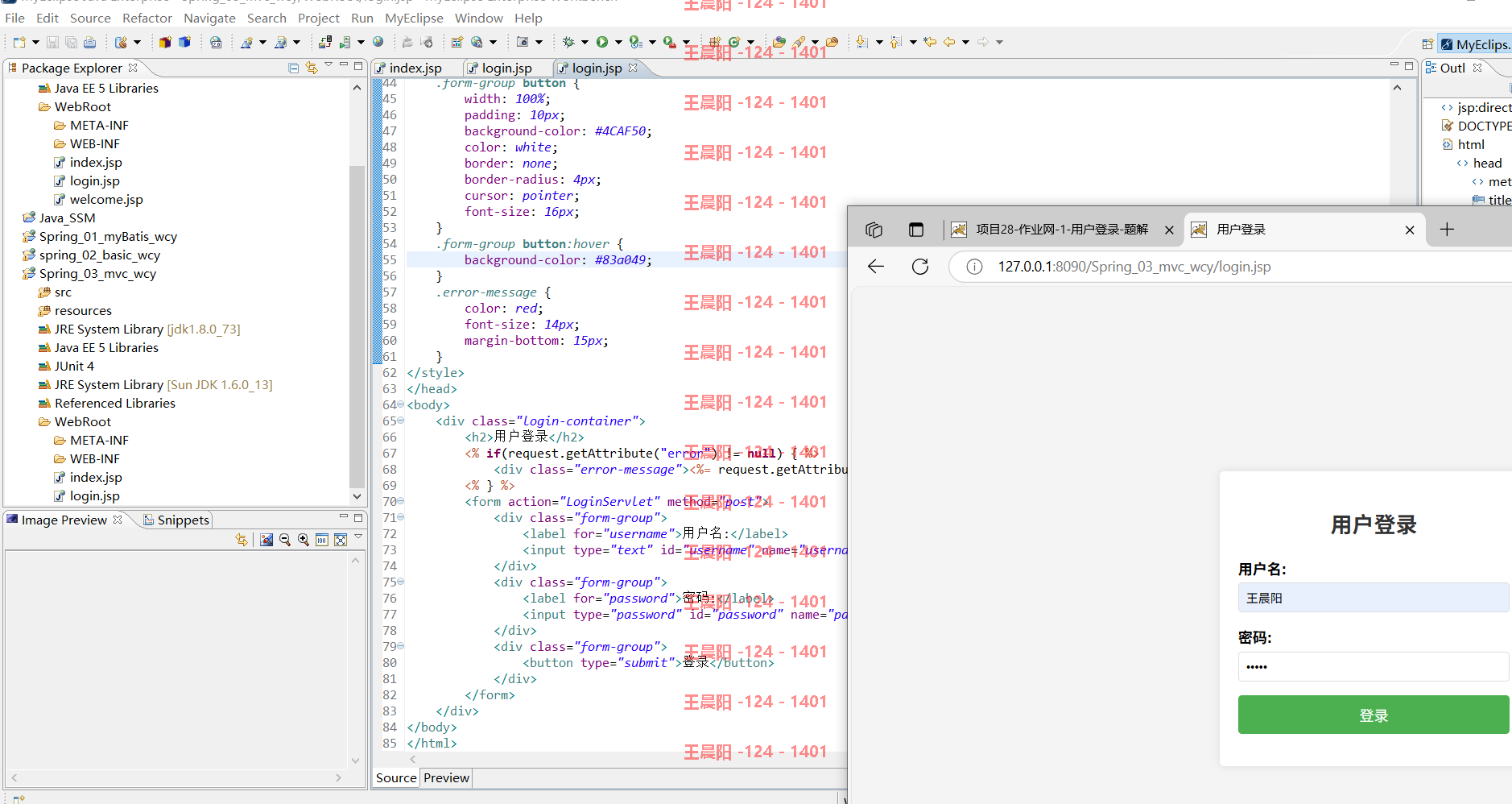Click the Previous Annotation up-arrow icon

pos(896,43)
